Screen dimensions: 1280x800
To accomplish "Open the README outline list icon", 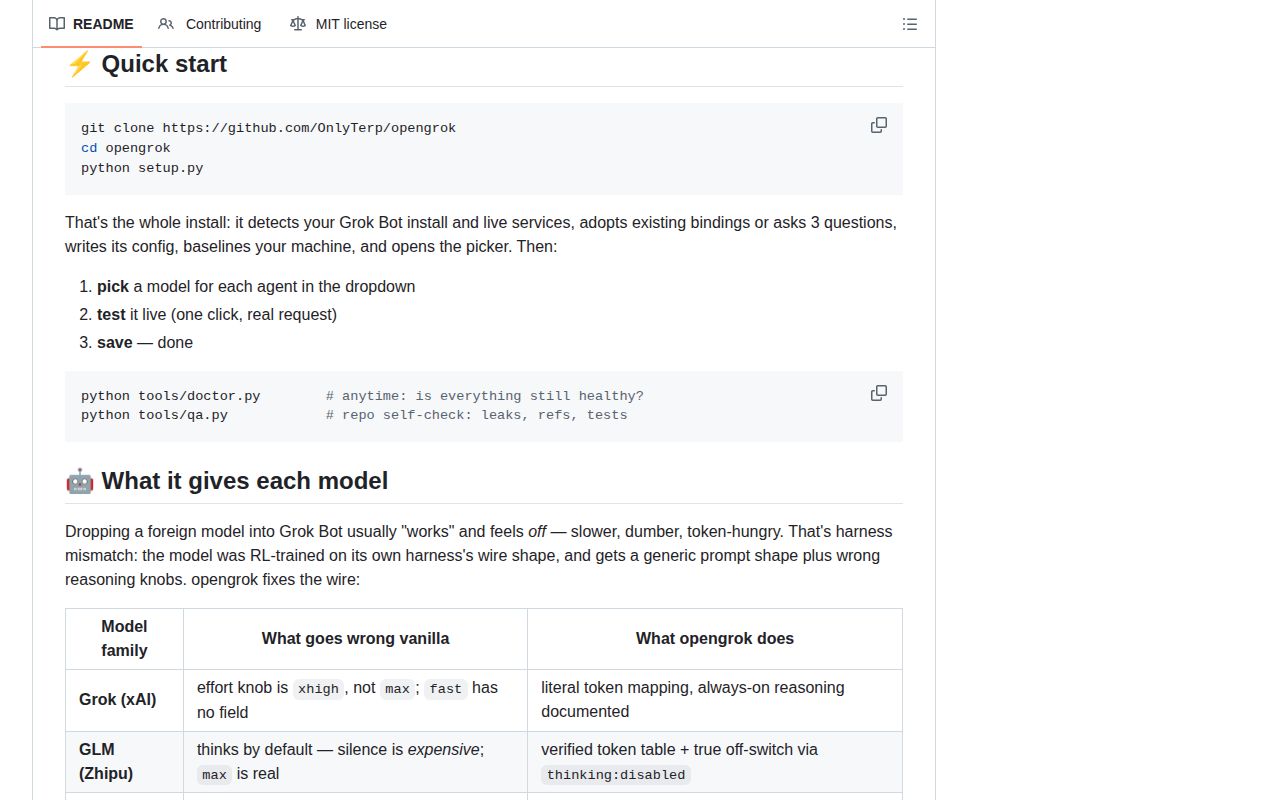I will 910,24.
